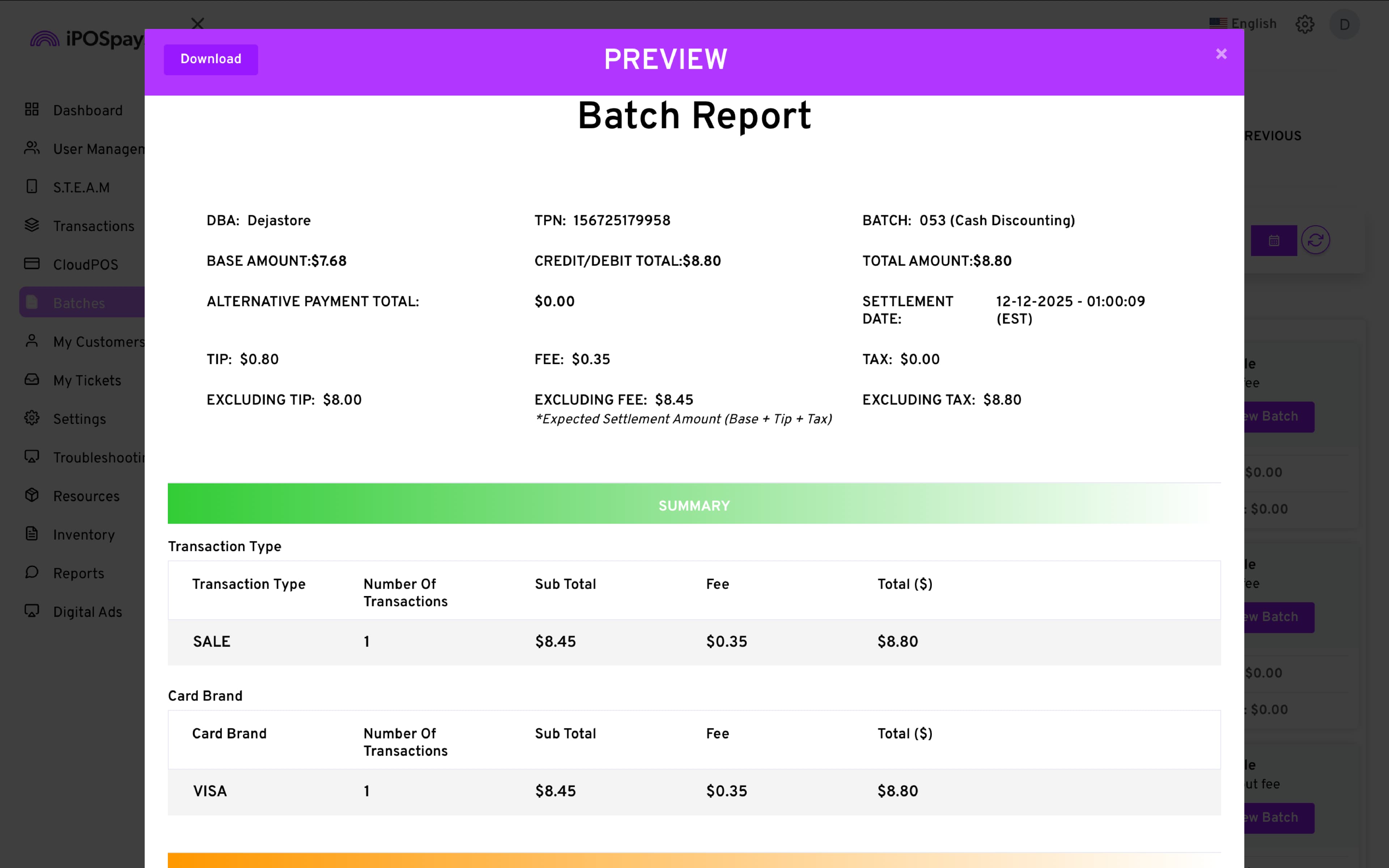Viewport: 1389px width, 868px height.
Task: Click the Dashboard grid icon
Action: 32,109
